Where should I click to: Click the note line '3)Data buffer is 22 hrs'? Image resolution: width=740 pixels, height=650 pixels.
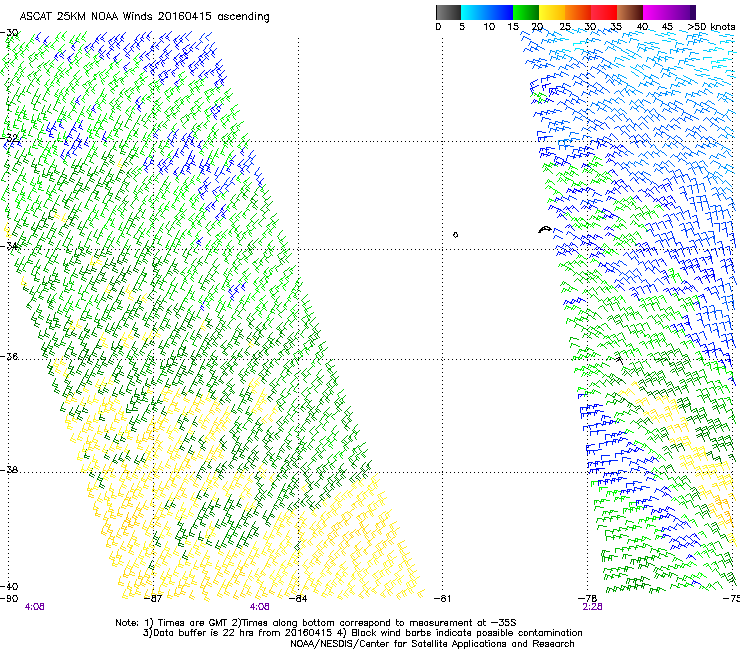[362, 633]
